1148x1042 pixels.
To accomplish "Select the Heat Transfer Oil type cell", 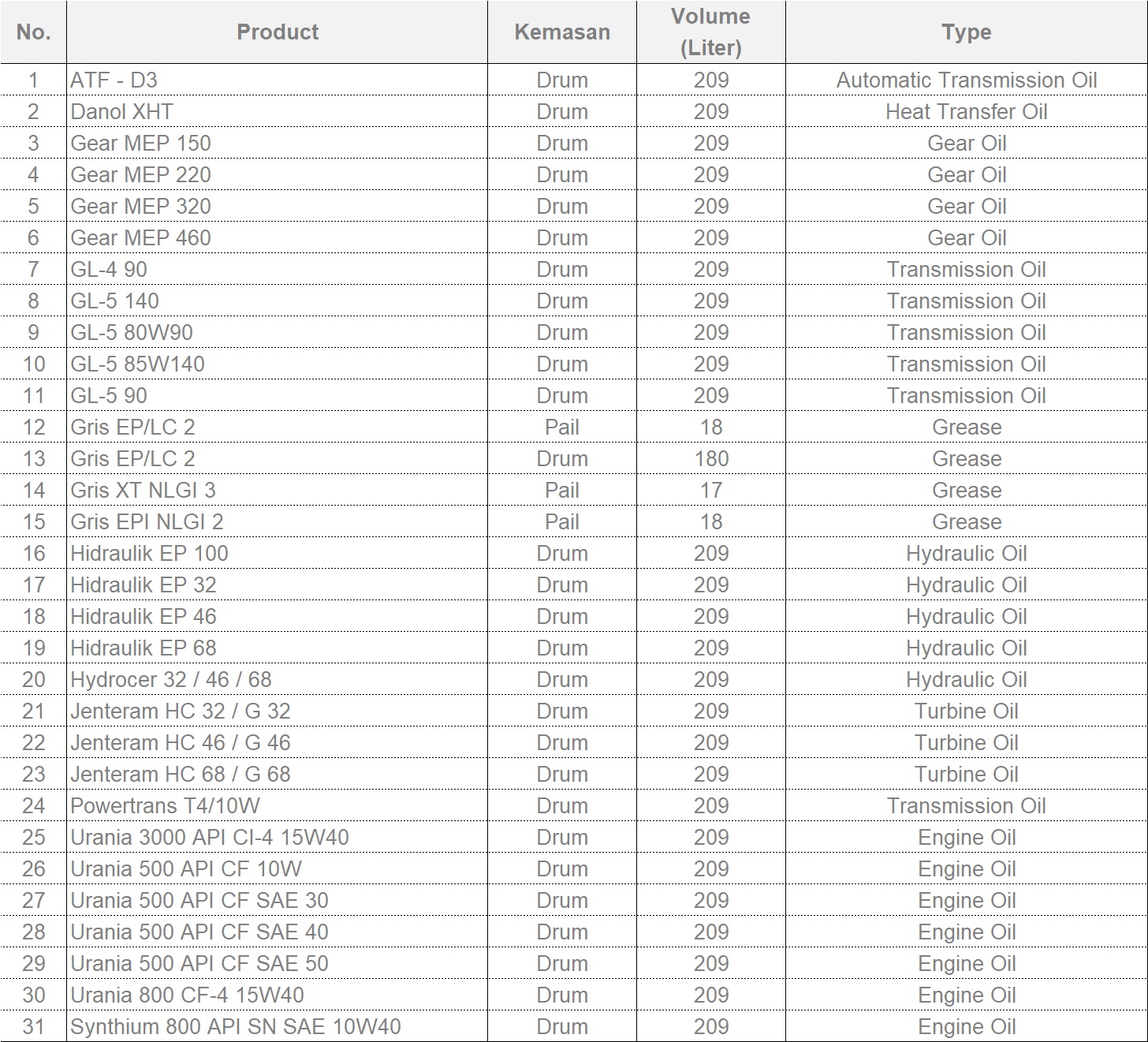I will pyautogui.click(x=966, y=112).
